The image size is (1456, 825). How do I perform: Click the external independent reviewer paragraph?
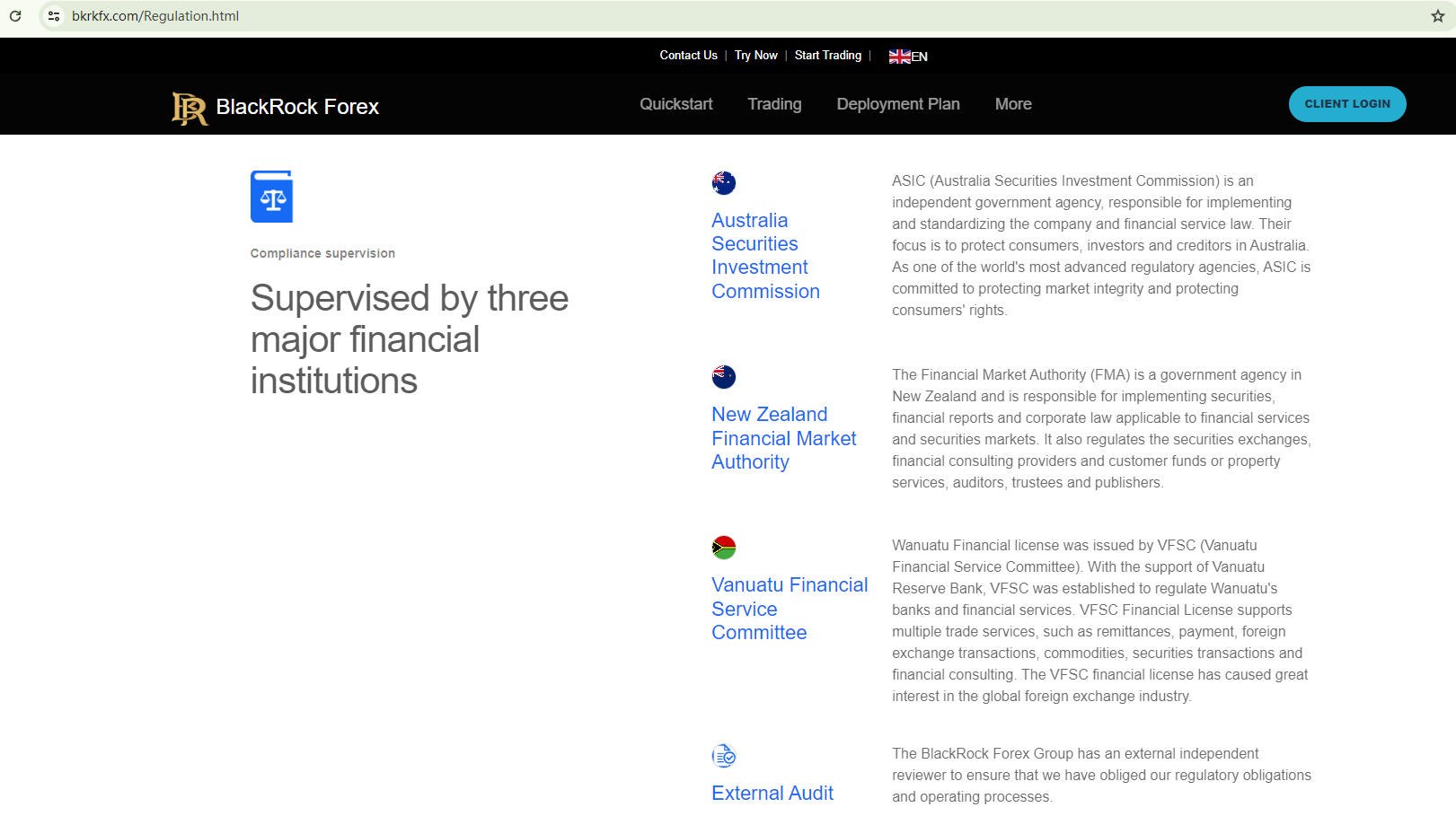coord(1101,776)
